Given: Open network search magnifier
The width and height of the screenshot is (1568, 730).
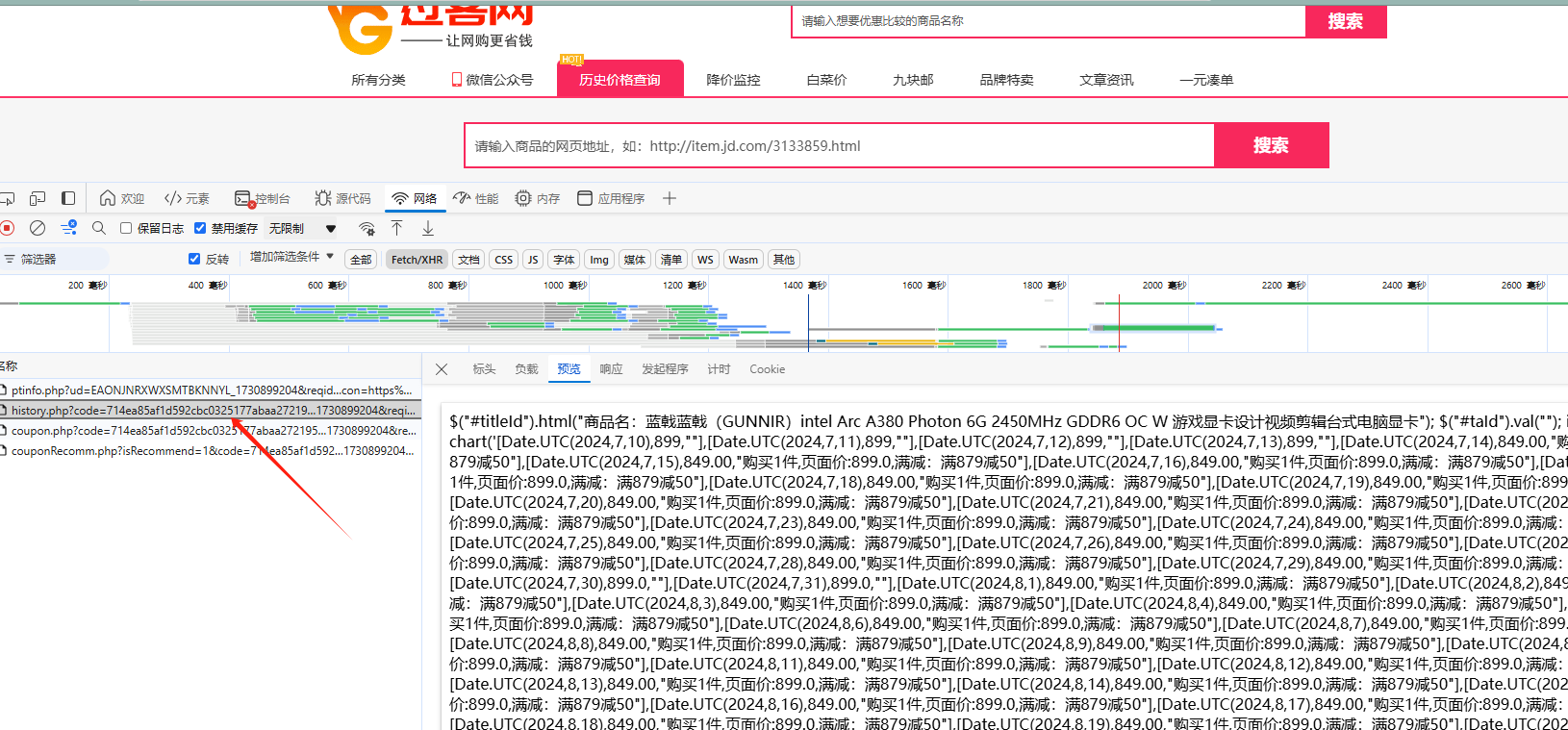Looking at the screenshot, I should point(99,228).
